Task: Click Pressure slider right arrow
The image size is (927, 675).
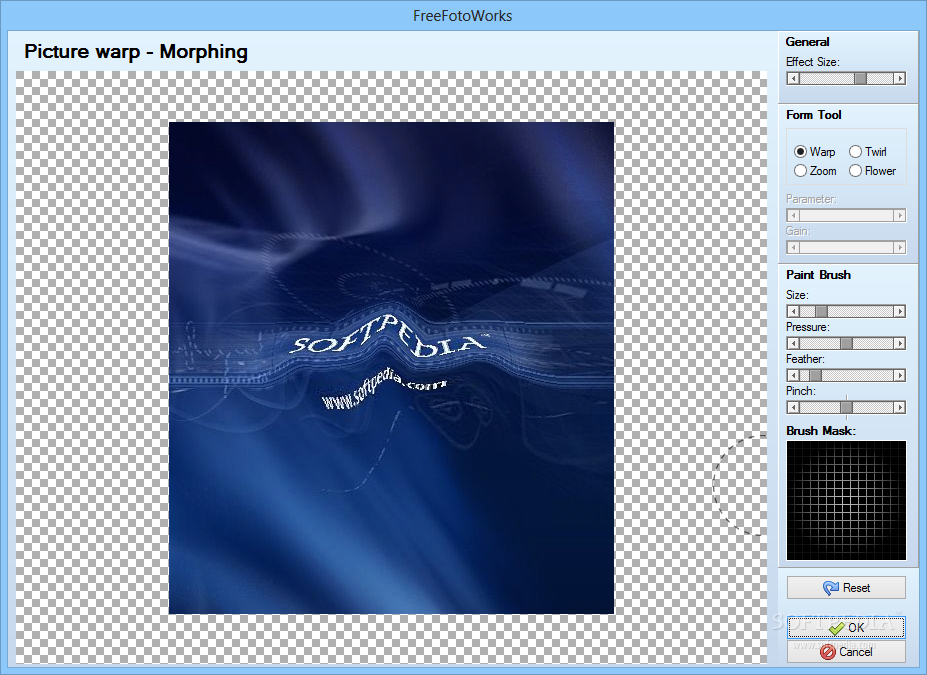Action: (900, 343)
